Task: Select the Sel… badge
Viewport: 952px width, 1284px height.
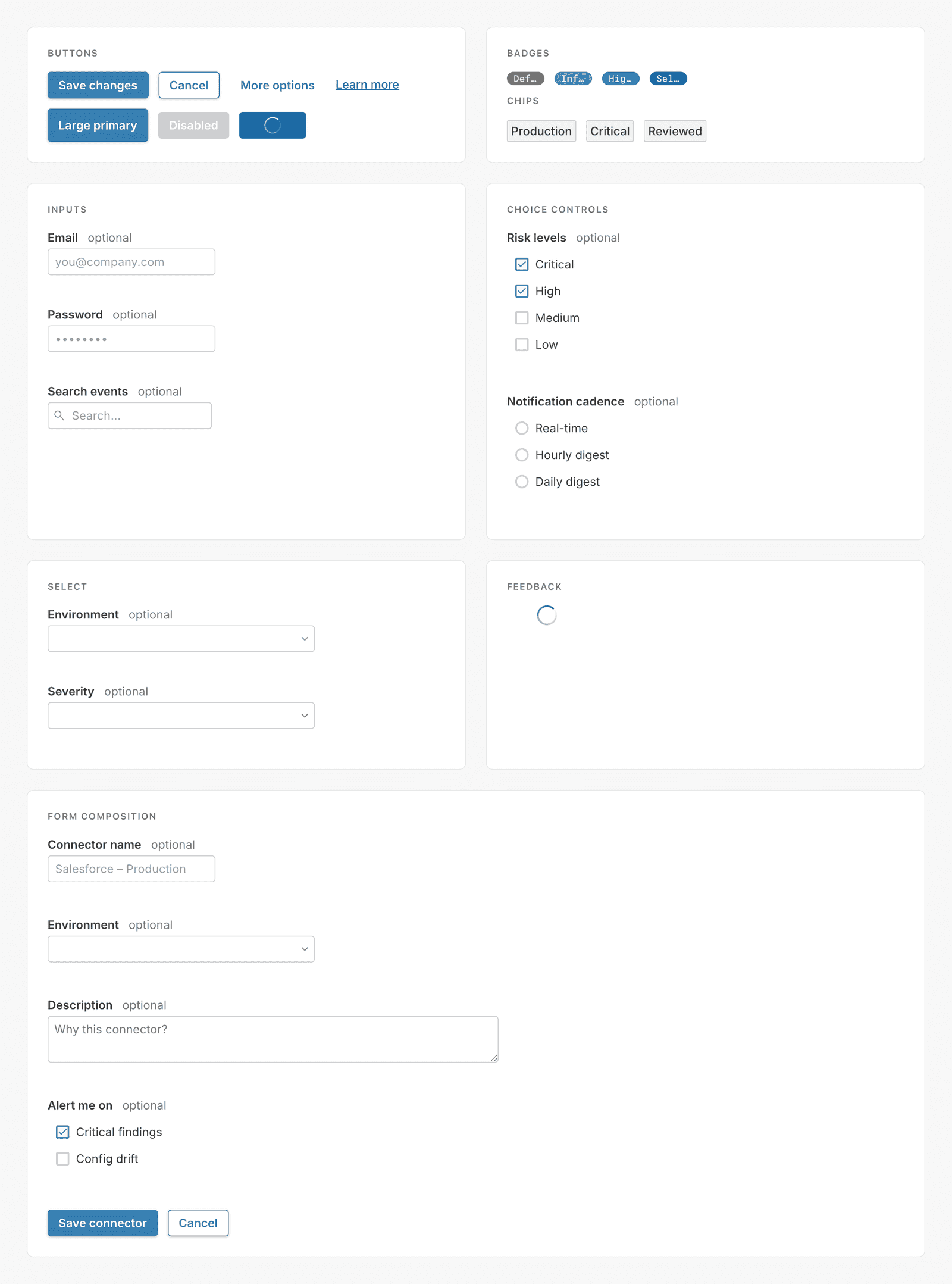Action: pyautogui.click(x=668, y=79)
